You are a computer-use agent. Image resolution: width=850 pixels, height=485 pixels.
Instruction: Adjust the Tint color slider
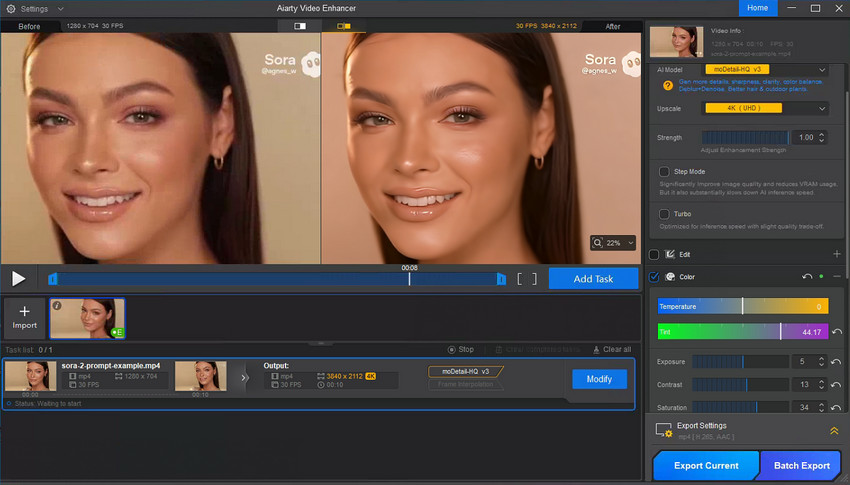[x=743, y=331]
